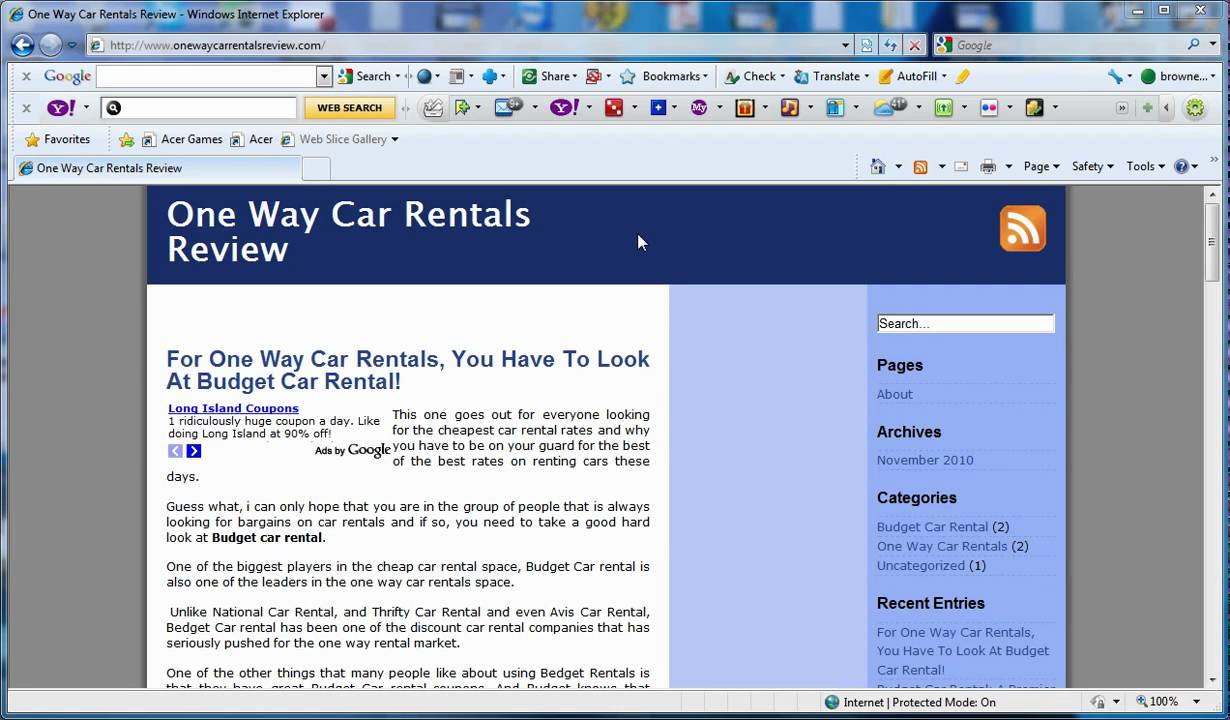
Task: Open the Acer Games favorite link
Action: tap(182, 139)
